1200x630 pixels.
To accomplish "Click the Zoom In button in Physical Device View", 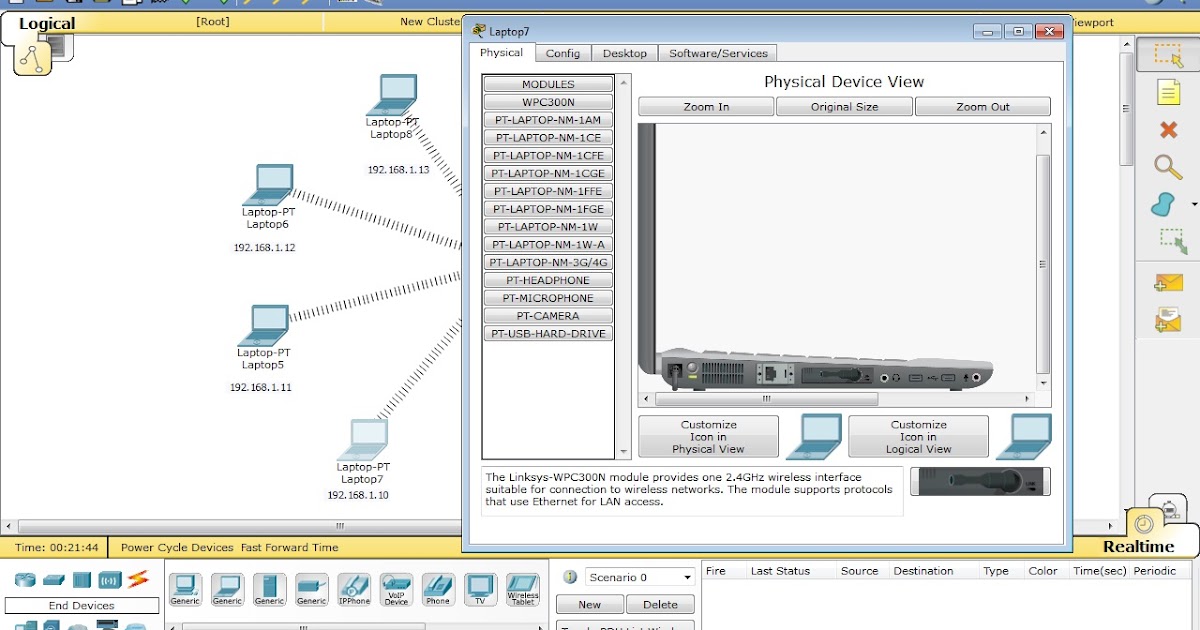I will pos(705,106).
